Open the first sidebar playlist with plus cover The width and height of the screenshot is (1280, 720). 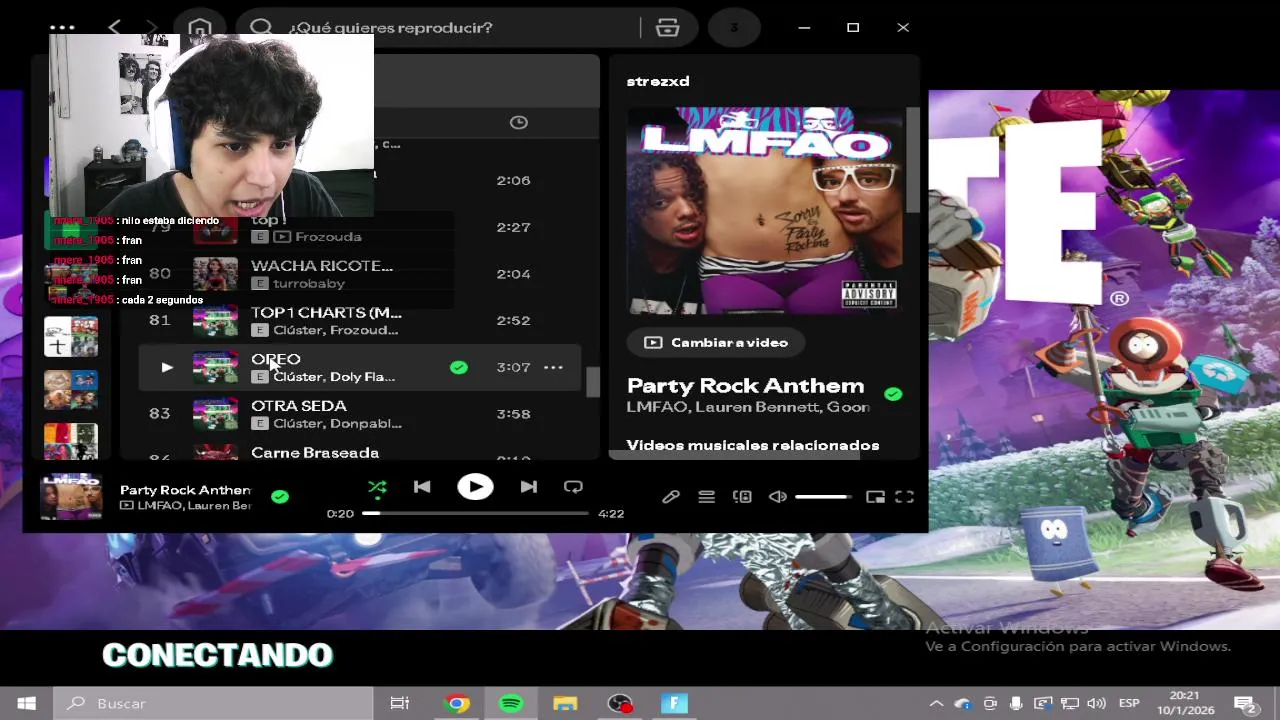point(71,336)
